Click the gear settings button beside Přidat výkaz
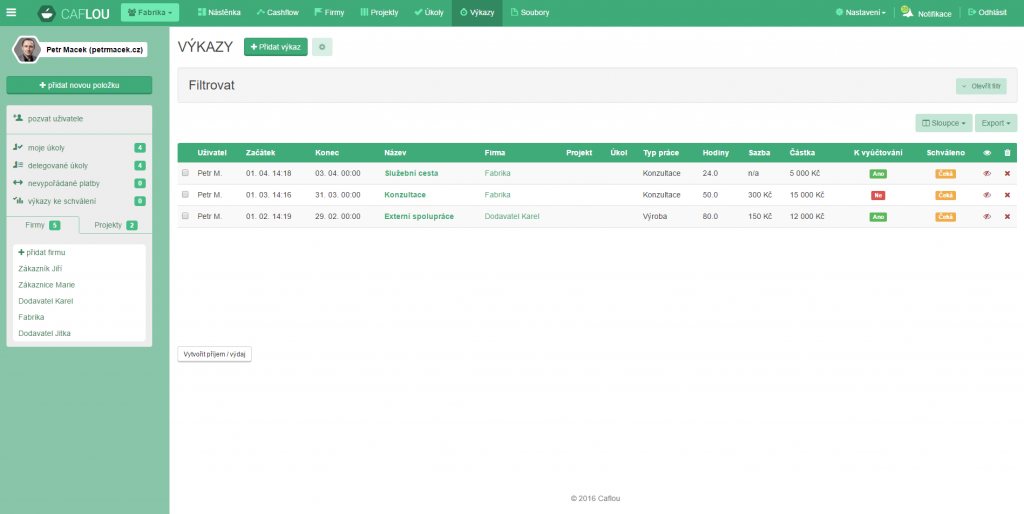This screenshot has height=514, width=1024. pos(322,47)
